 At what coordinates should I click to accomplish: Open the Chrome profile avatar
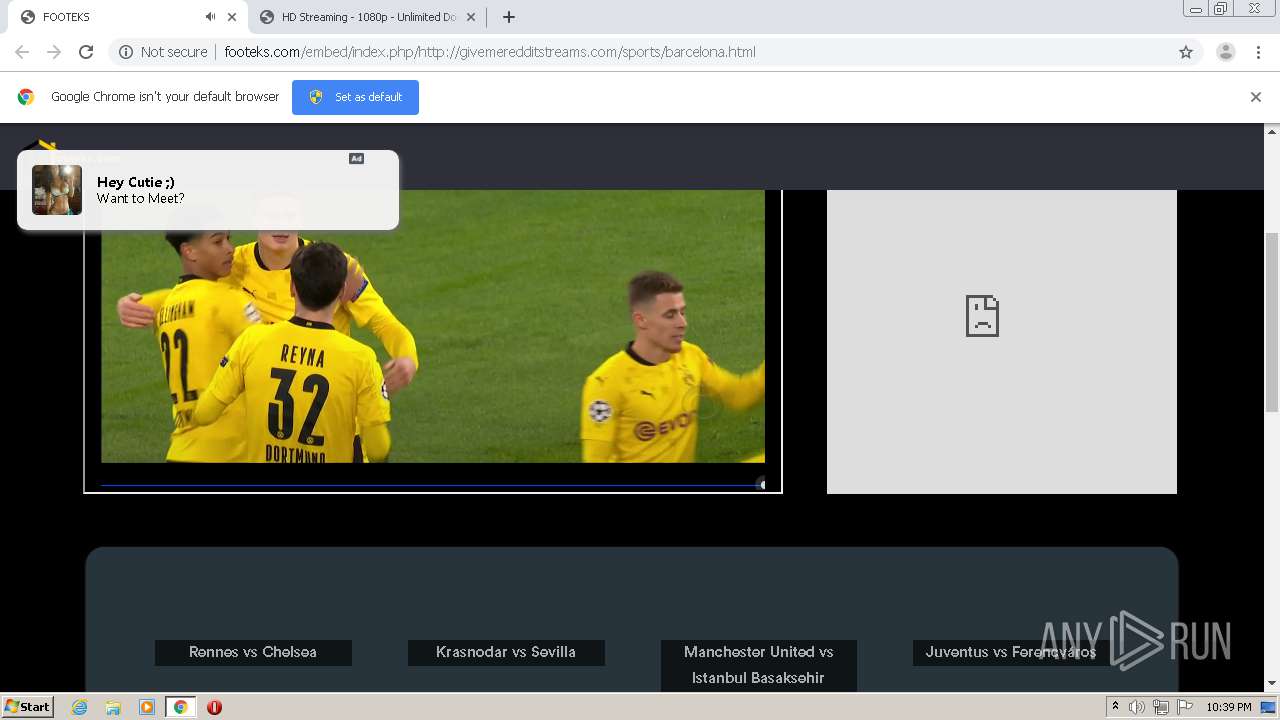point(1226,52)
